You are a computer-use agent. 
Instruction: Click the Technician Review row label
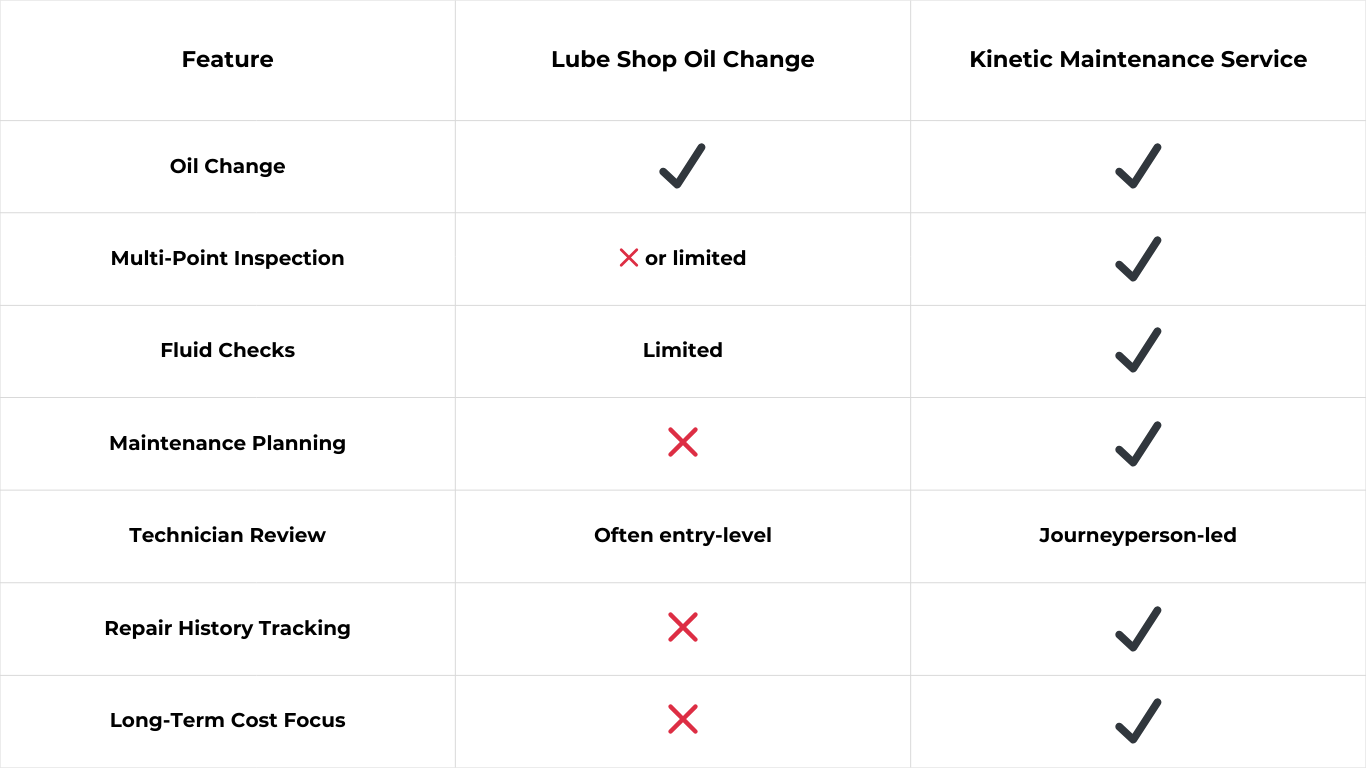click(227, 535)
